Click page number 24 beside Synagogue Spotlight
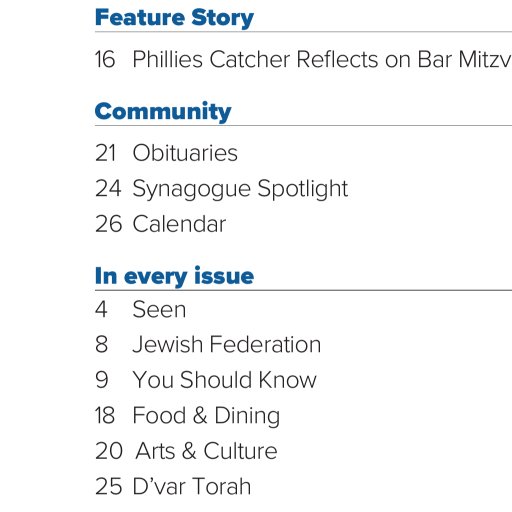Viewport: 512px width, 512px height. pyautogui.click(x=108, y=188)
